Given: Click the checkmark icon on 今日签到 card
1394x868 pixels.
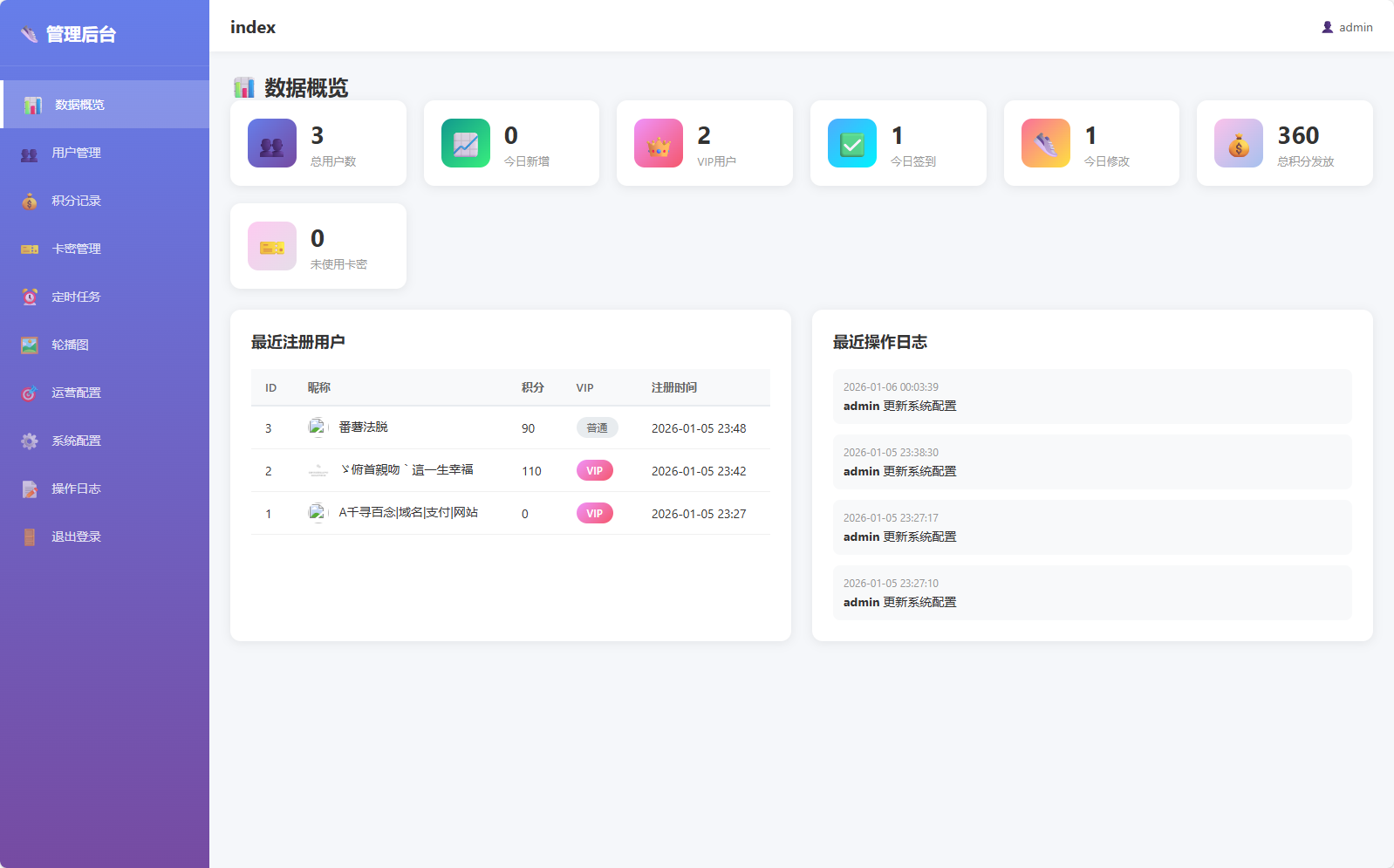Looking at the screenshot, I should [x=852, y=143].
